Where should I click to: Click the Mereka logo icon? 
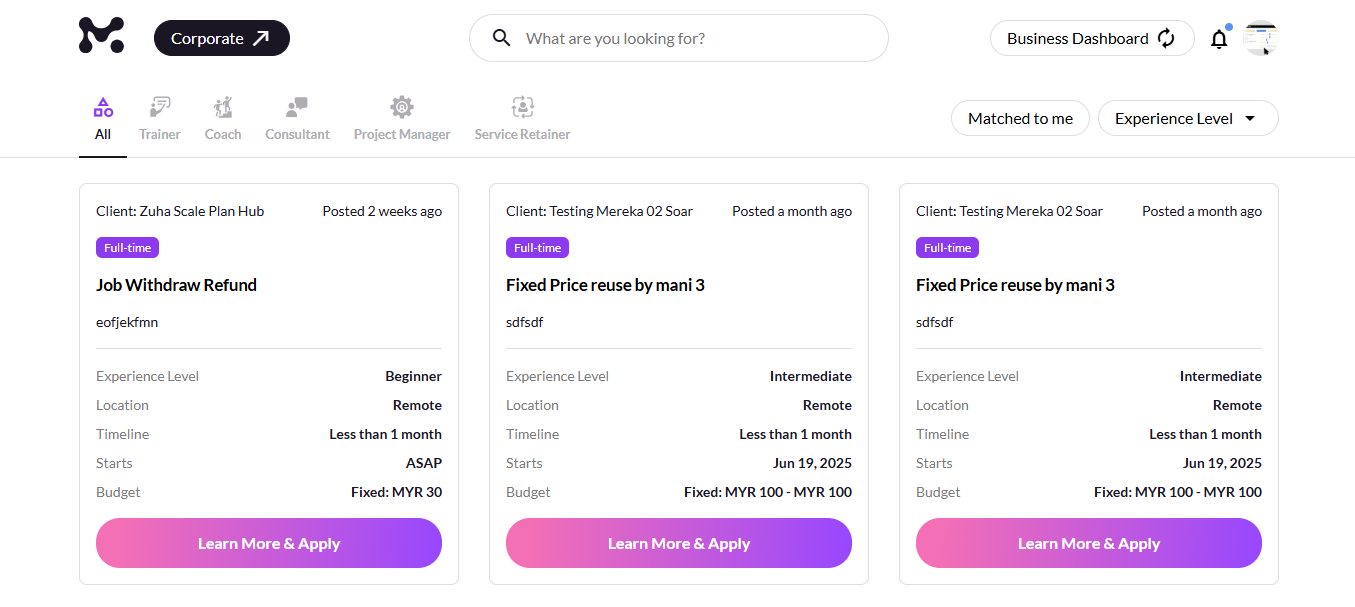[x=101, y=36]
